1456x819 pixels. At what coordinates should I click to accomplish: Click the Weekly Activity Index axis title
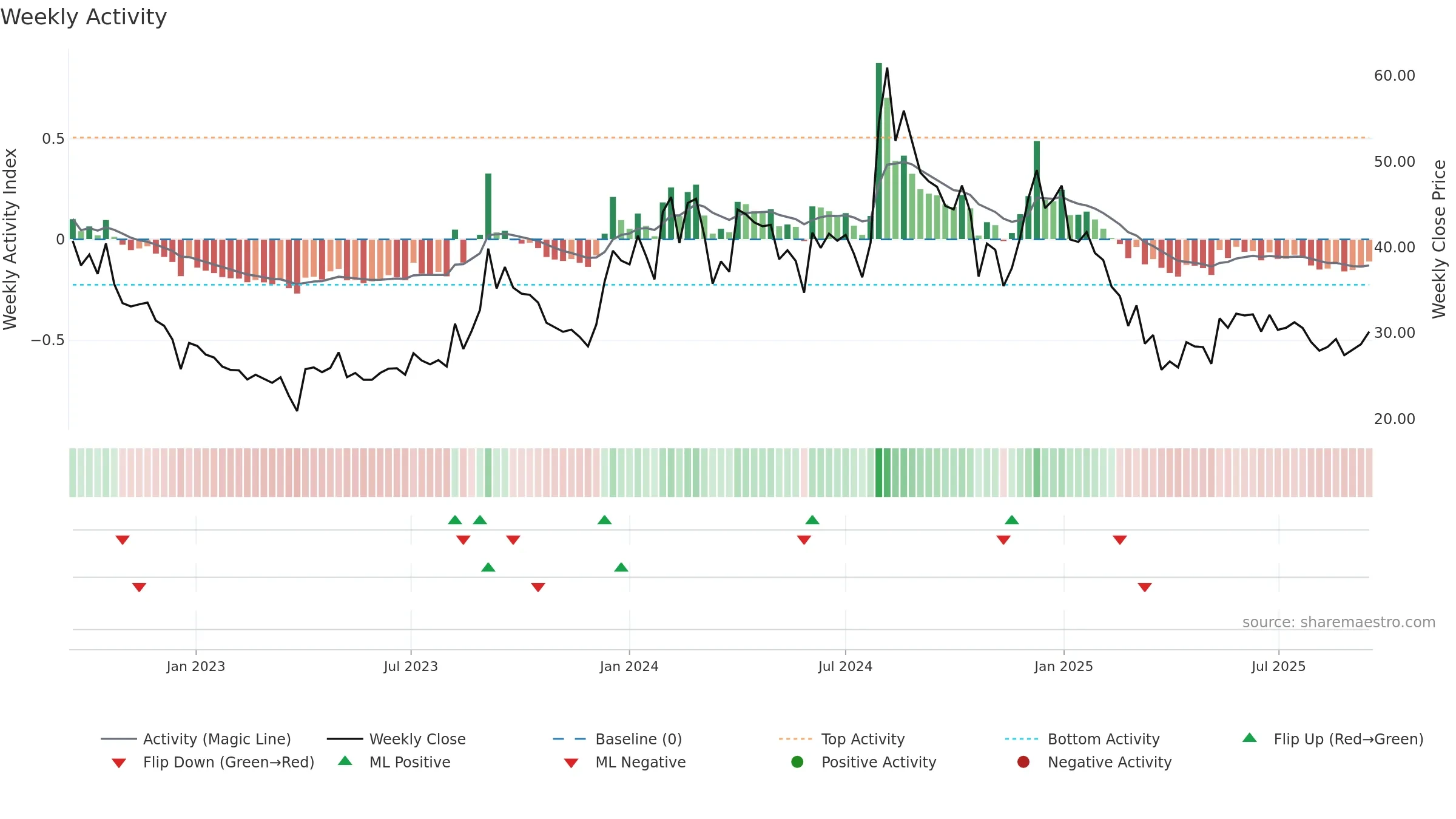click(10, 239)
